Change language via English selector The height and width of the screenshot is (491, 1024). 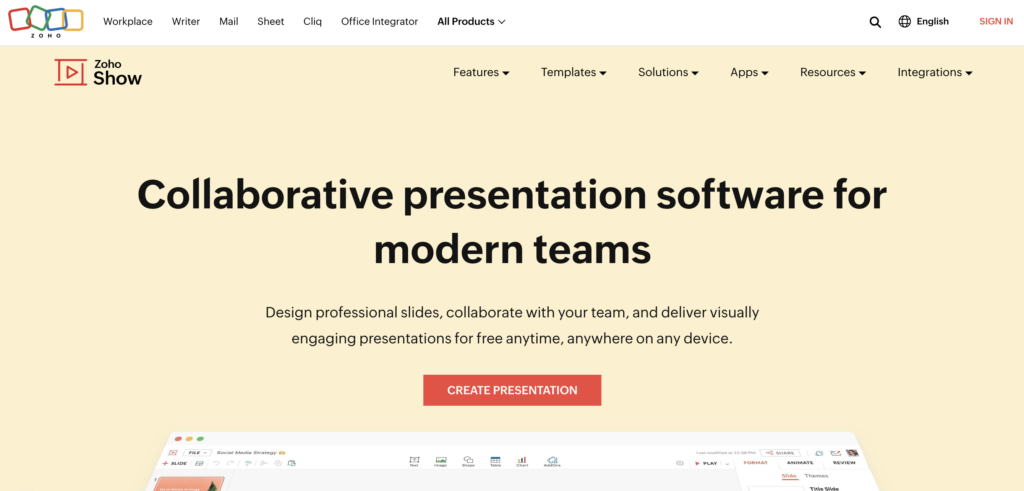point(933,22)
